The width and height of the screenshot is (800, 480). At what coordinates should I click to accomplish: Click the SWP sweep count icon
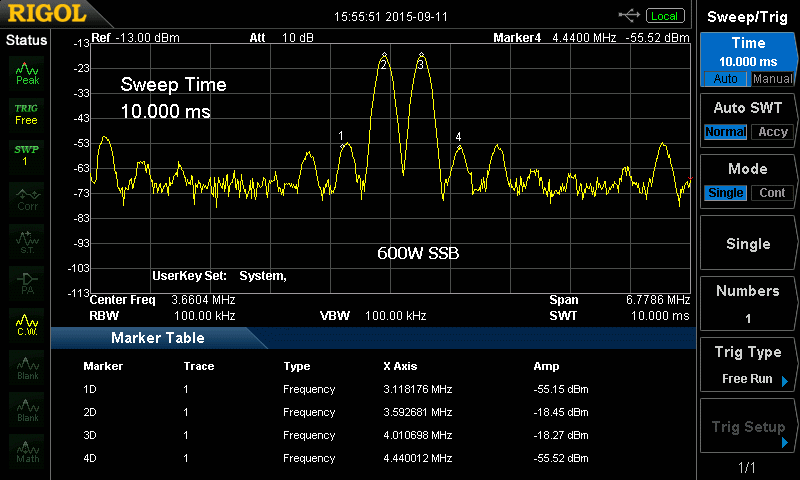point(27,155)
